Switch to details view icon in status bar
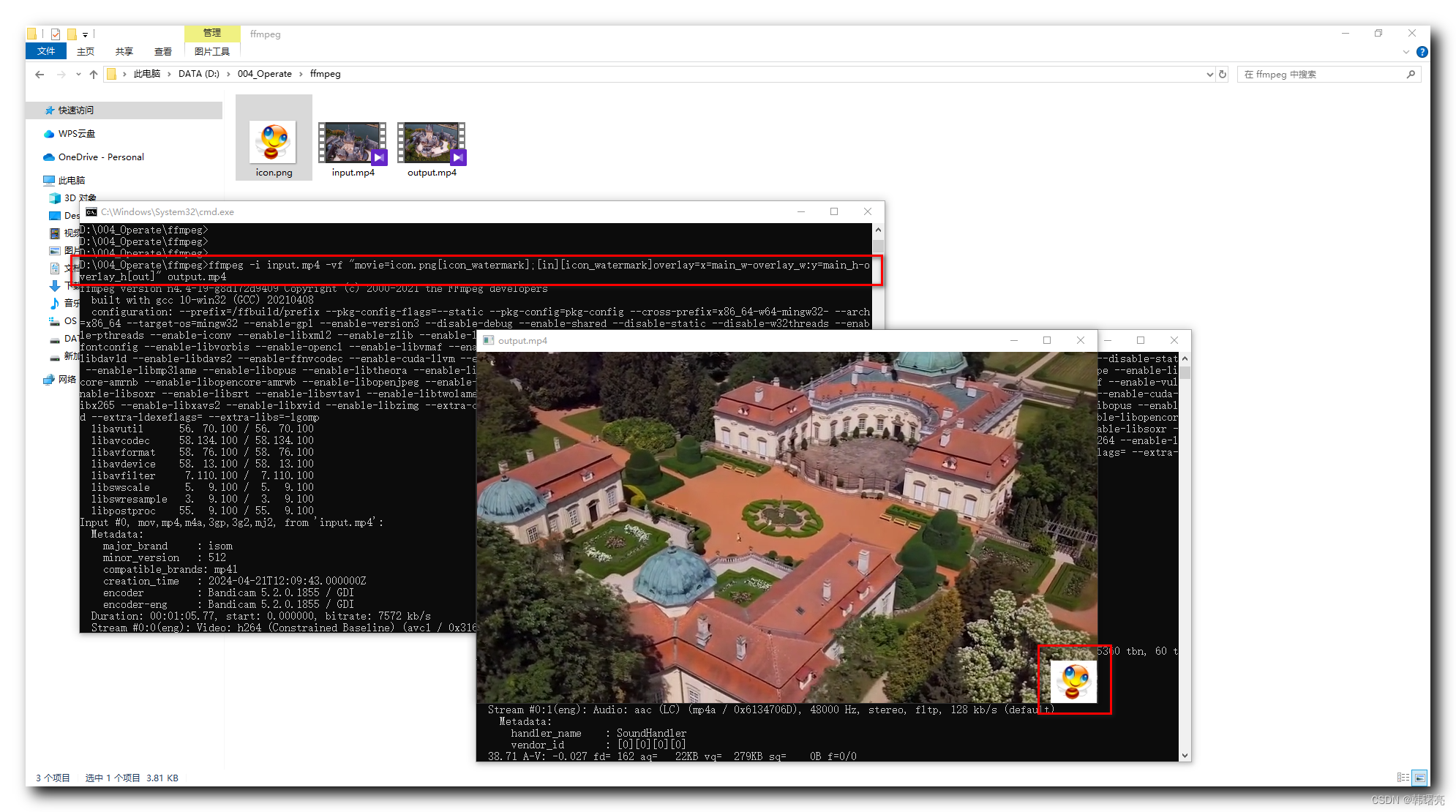1456x812 pixels. tap(1403, 778)
